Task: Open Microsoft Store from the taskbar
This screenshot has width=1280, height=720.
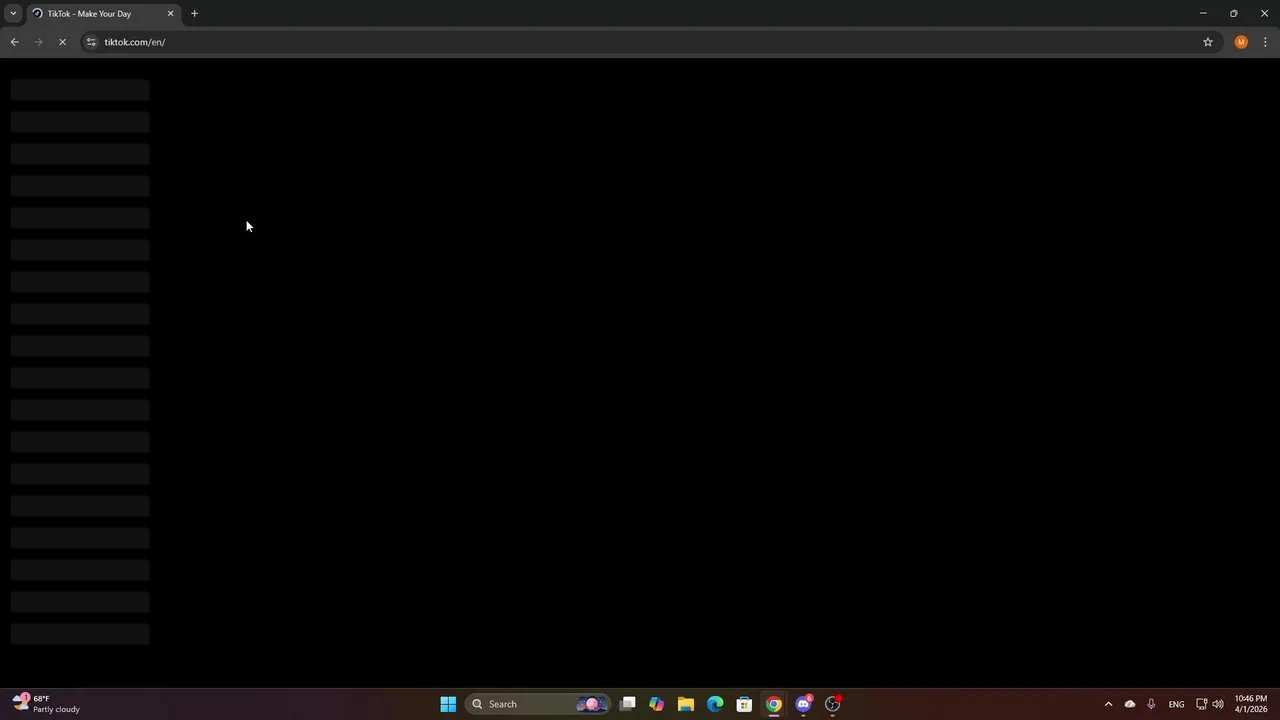Action: pyautogui.click(x=744, y=704)
